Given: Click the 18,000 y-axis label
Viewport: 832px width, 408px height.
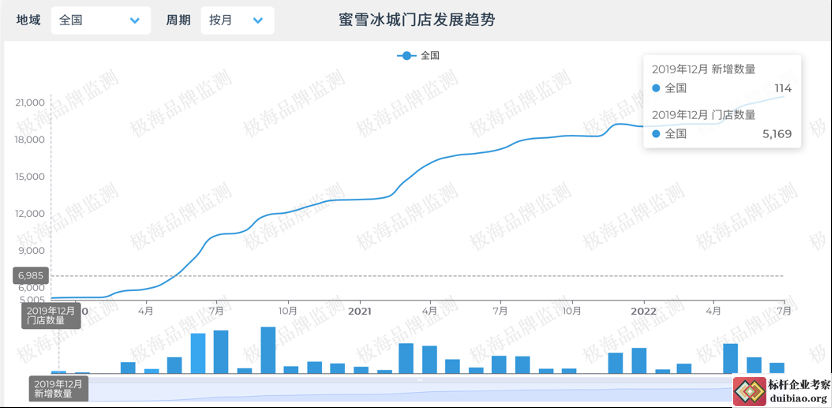Looking at the screenshot, I should pyautogui.click(x=29, y=140).
